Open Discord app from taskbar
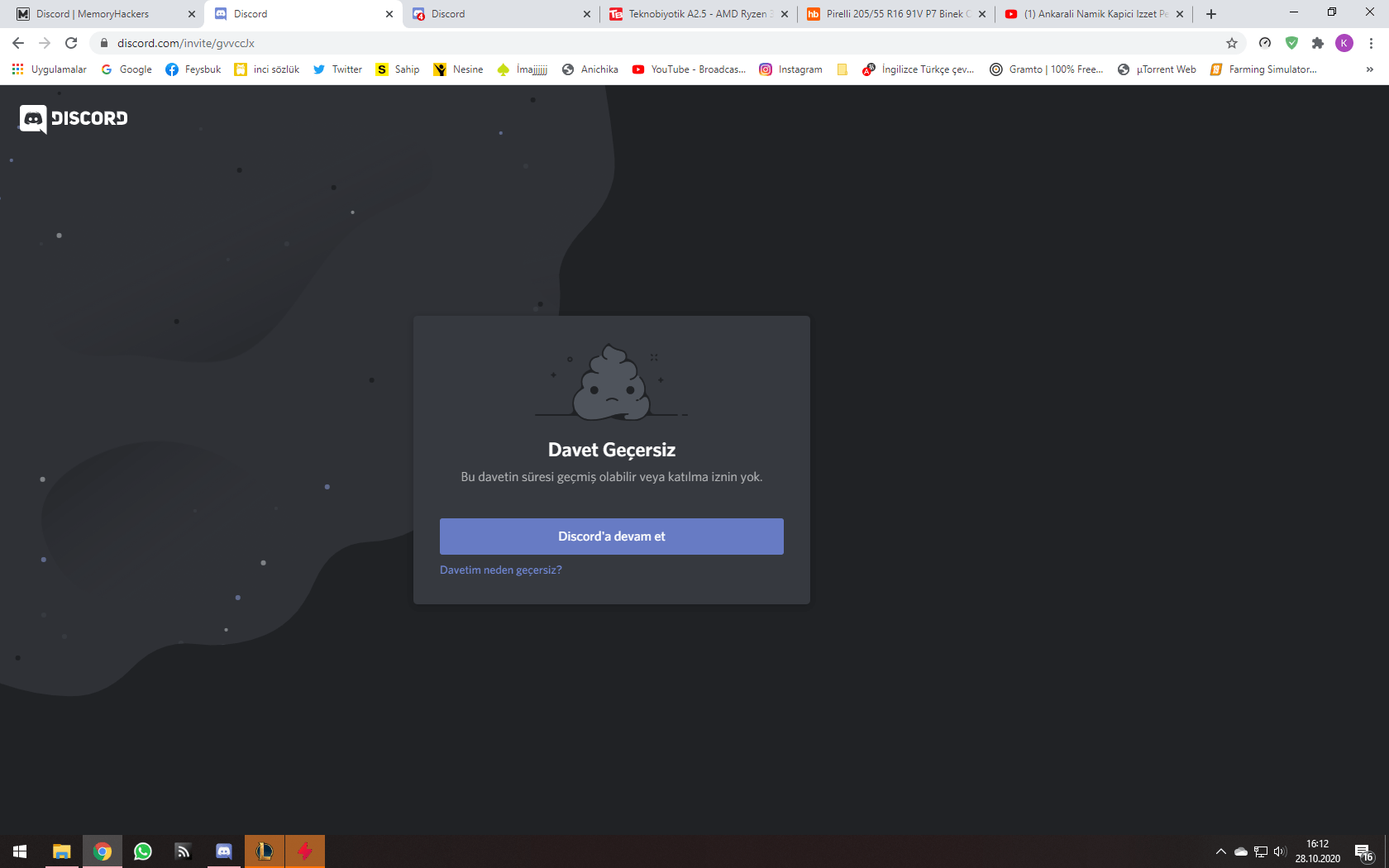 223,851
